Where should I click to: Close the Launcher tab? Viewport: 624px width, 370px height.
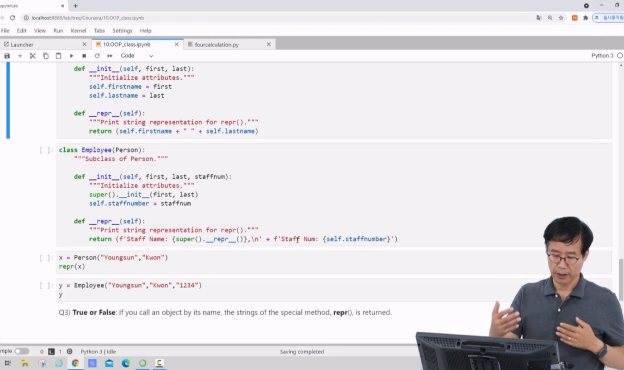[x=84, y=45]
